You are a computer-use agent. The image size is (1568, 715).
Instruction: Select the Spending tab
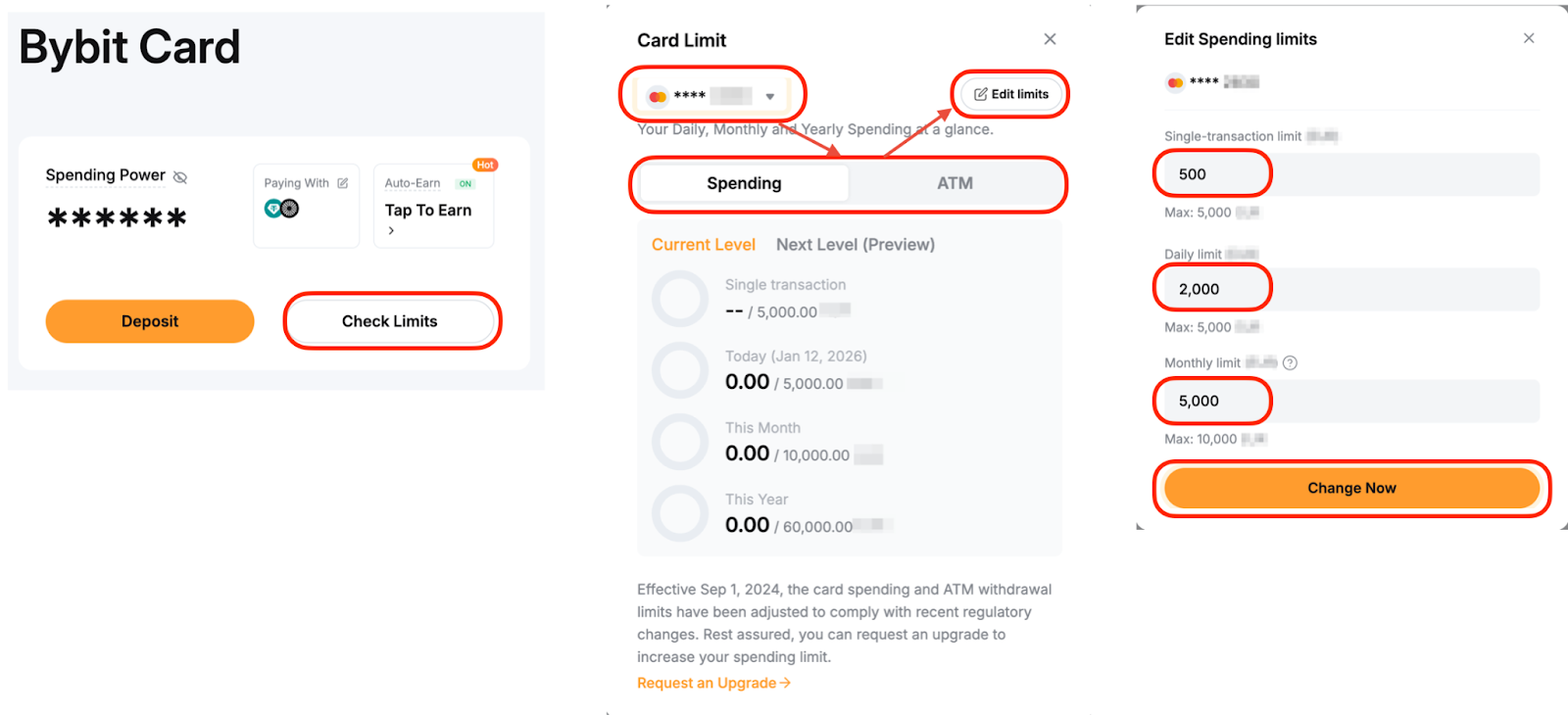point(744,183)
